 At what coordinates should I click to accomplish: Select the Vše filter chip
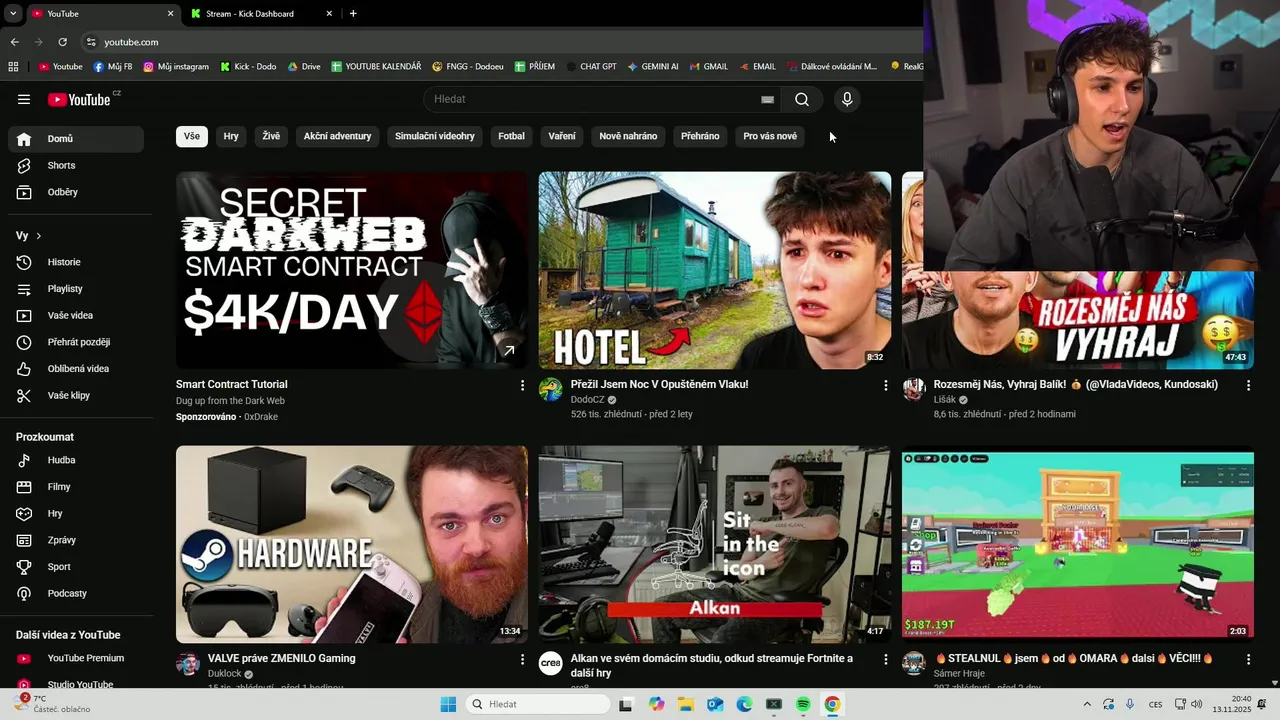[192, 136]
